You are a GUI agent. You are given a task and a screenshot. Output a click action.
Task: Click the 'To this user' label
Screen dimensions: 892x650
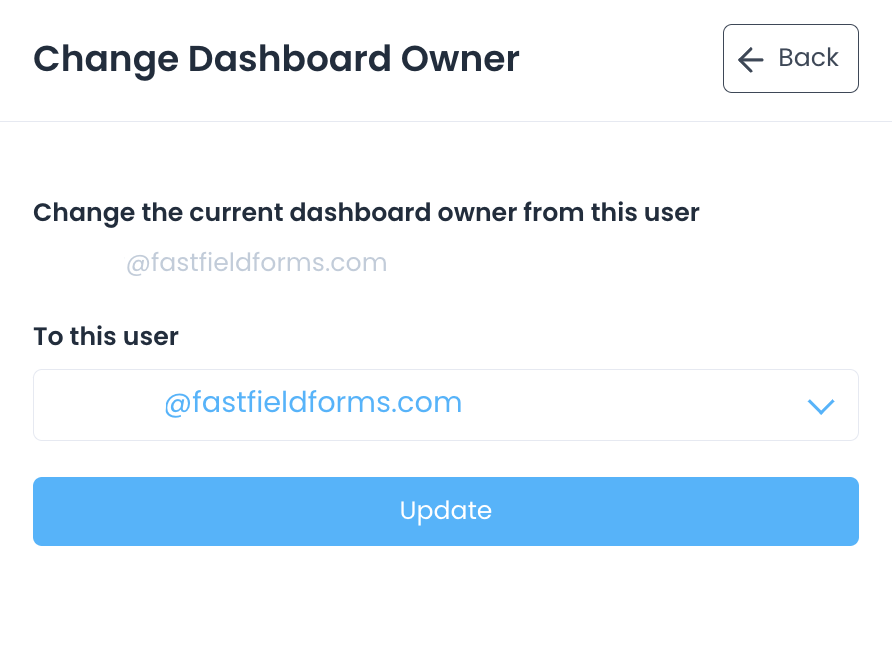pos(105,336)
